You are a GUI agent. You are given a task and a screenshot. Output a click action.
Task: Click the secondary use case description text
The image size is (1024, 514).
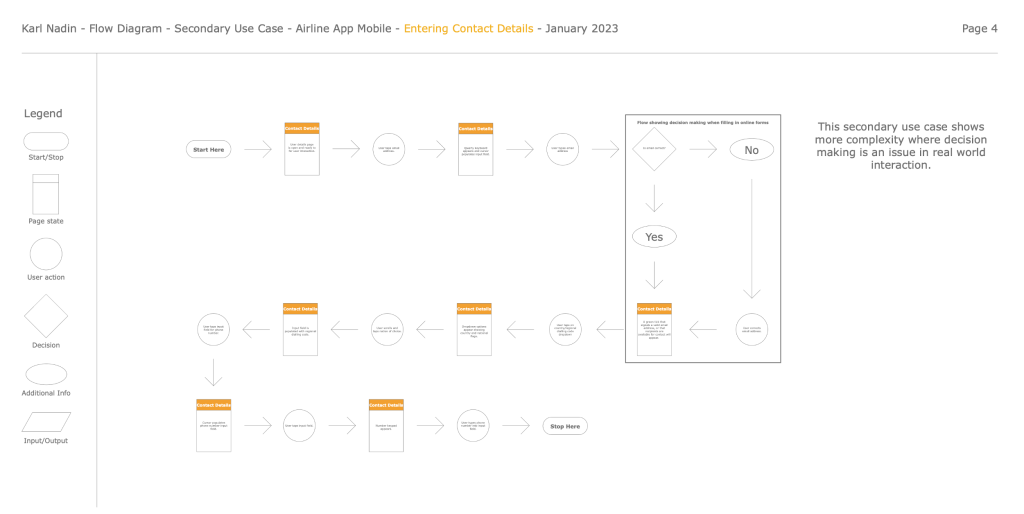tap(901, 146)
